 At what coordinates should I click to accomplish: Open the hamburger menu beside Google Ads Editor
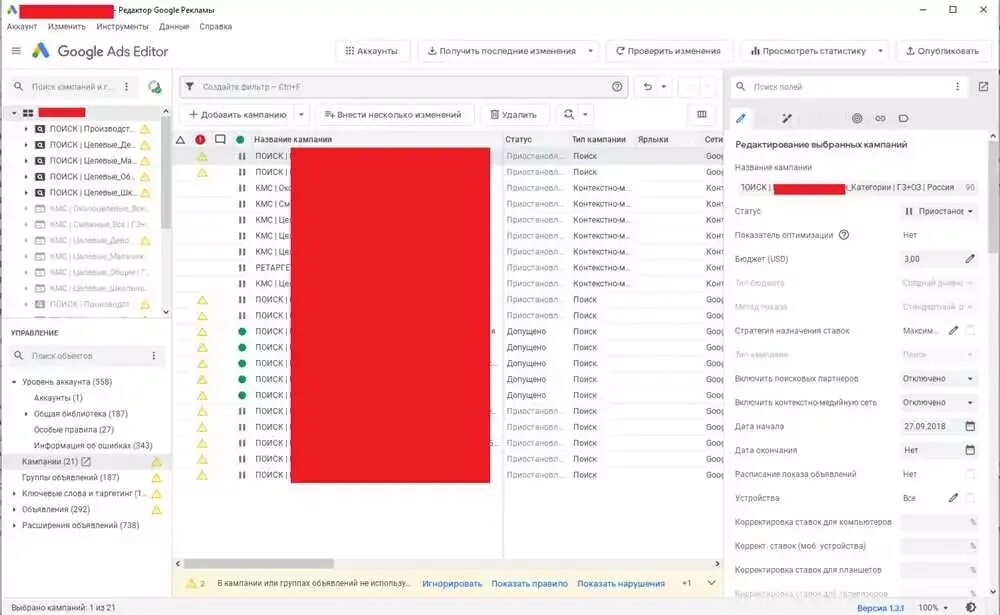point(17,51)
